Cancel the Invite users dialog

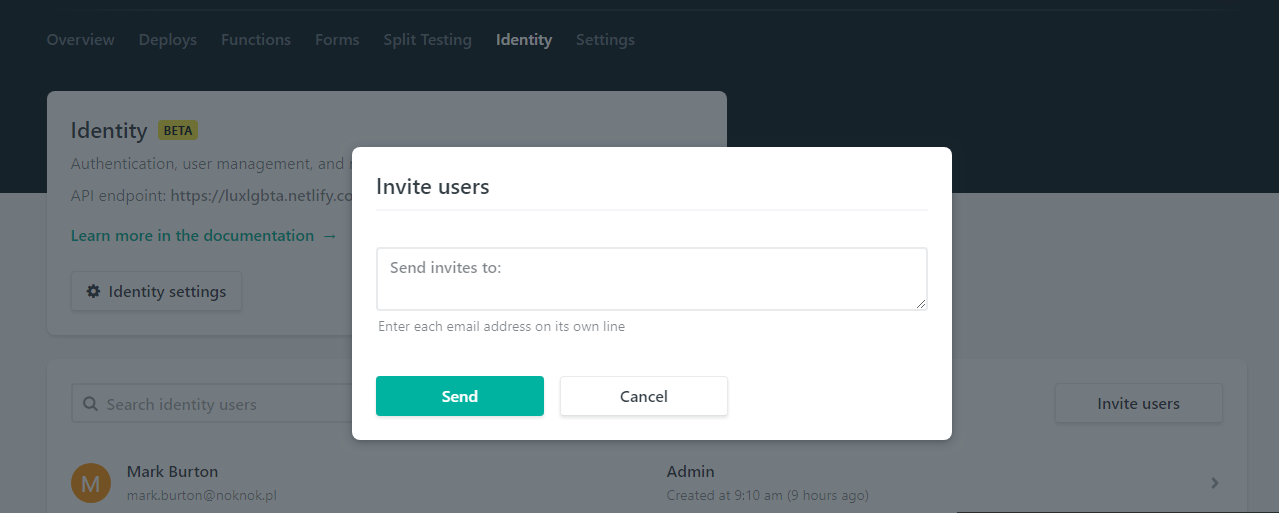tap(644, 396)
